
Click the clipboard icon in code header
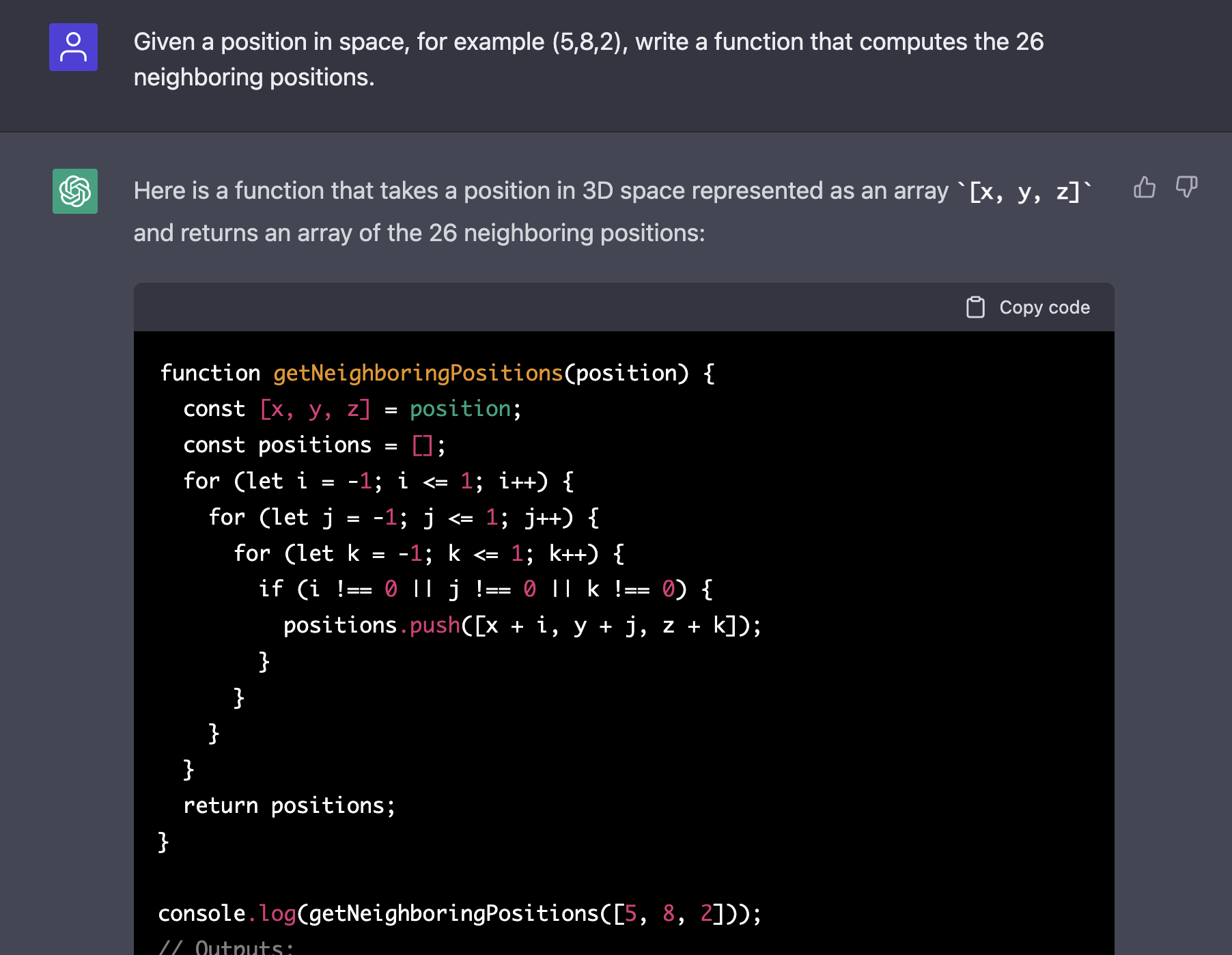(975, 307)
